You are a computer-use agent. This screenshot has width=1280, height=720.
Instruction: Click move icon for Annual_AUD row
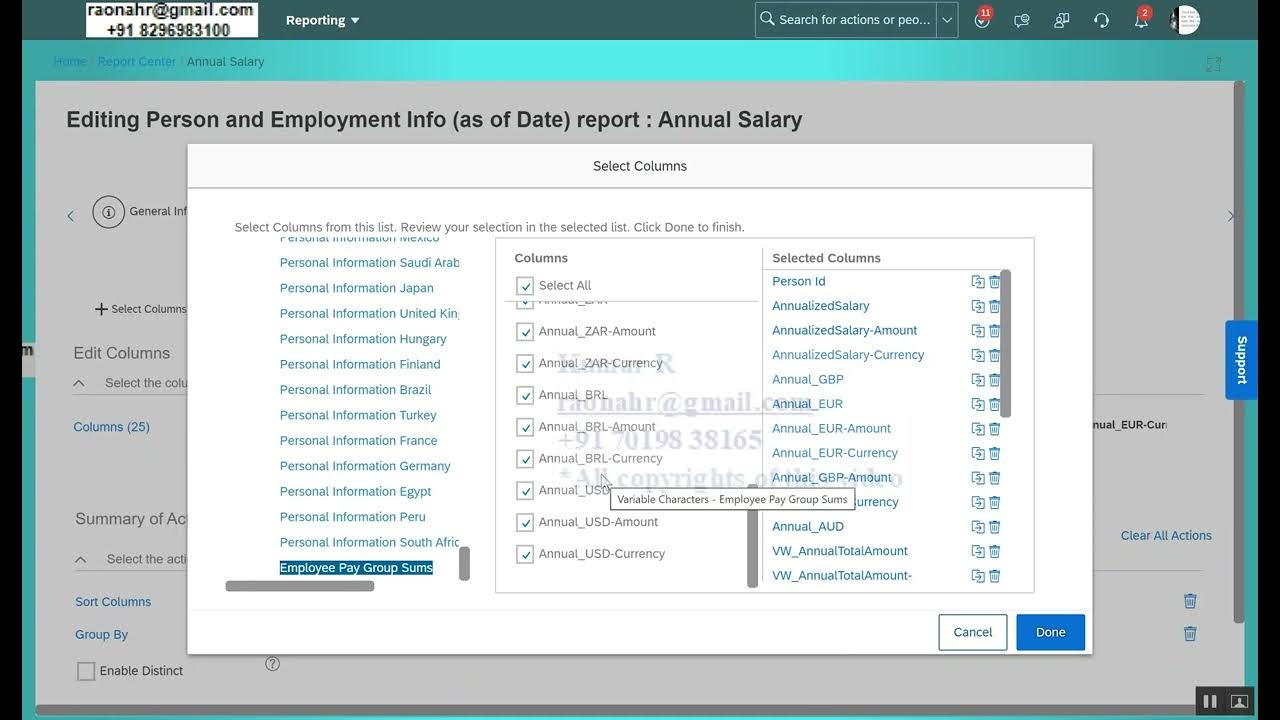coord(978,527)
